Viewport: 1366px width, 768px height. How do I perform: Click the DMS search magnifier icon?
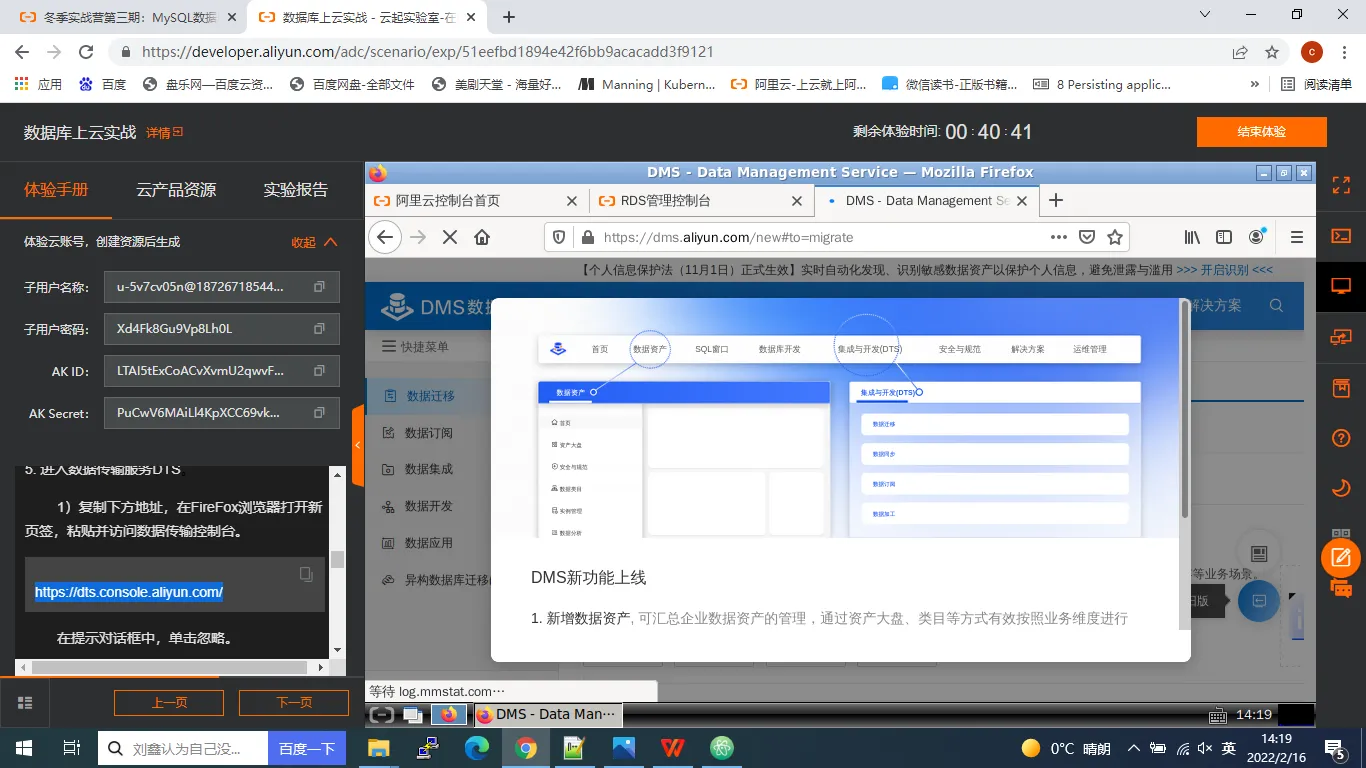(1276, 305)
